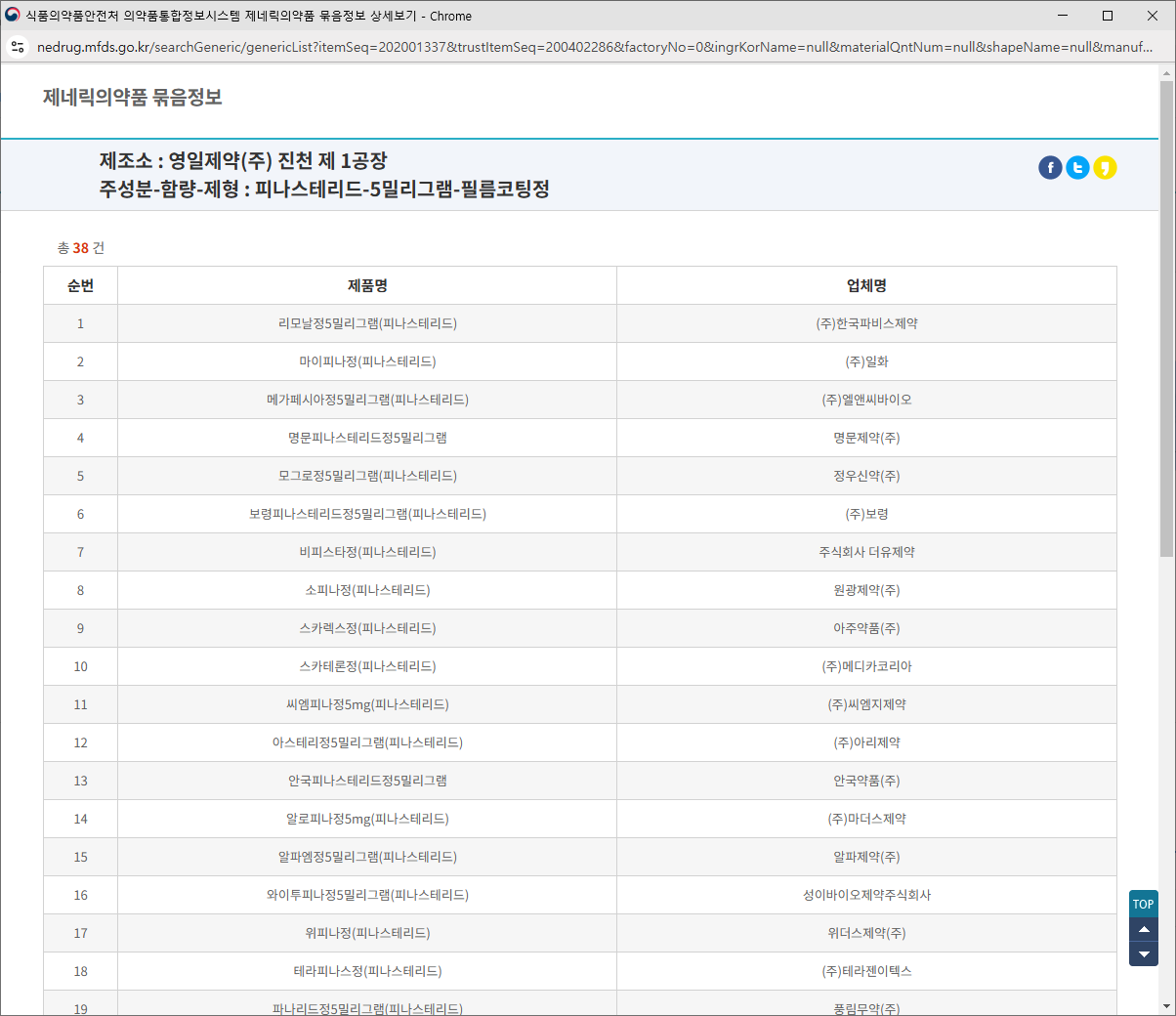Viewport: 1176px width, 1016px height.
Task: Click company name 위더스제약(주)
Action: 866,933
